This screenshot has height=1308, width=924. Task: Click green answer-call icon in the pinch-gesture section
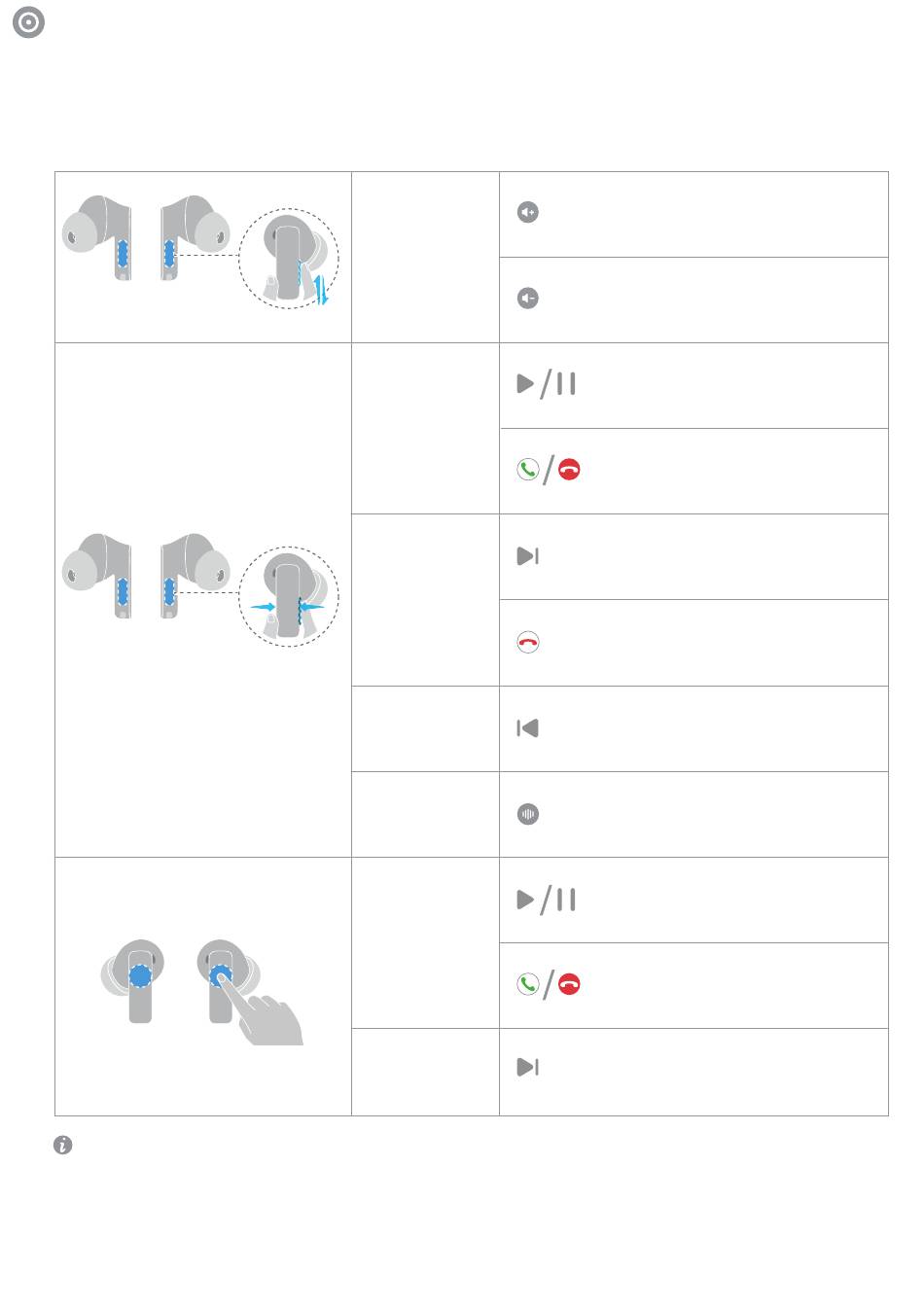tap(528, 471)
